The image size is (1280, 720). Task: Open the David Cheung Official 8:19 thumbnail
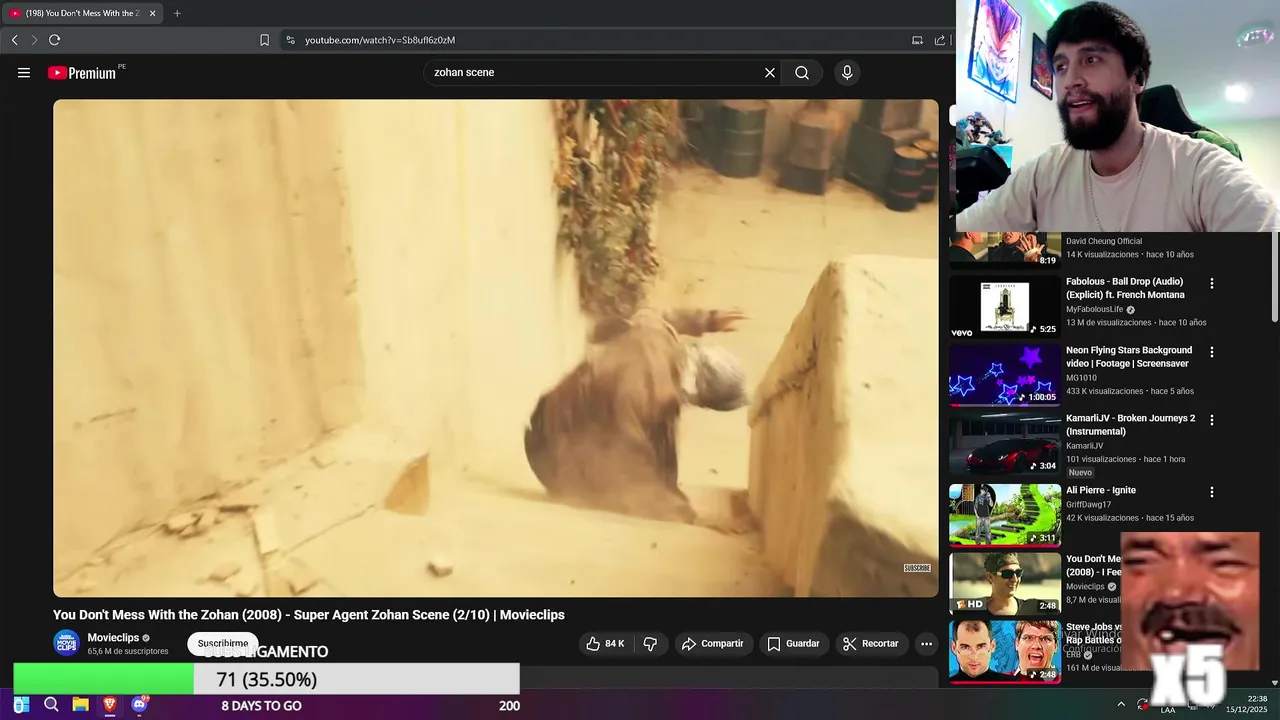point(1005,250)
